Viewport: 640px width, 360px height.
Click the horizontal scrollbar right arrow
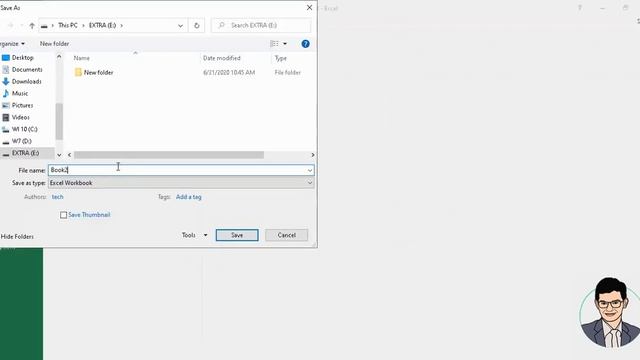(x=313, y=155)
